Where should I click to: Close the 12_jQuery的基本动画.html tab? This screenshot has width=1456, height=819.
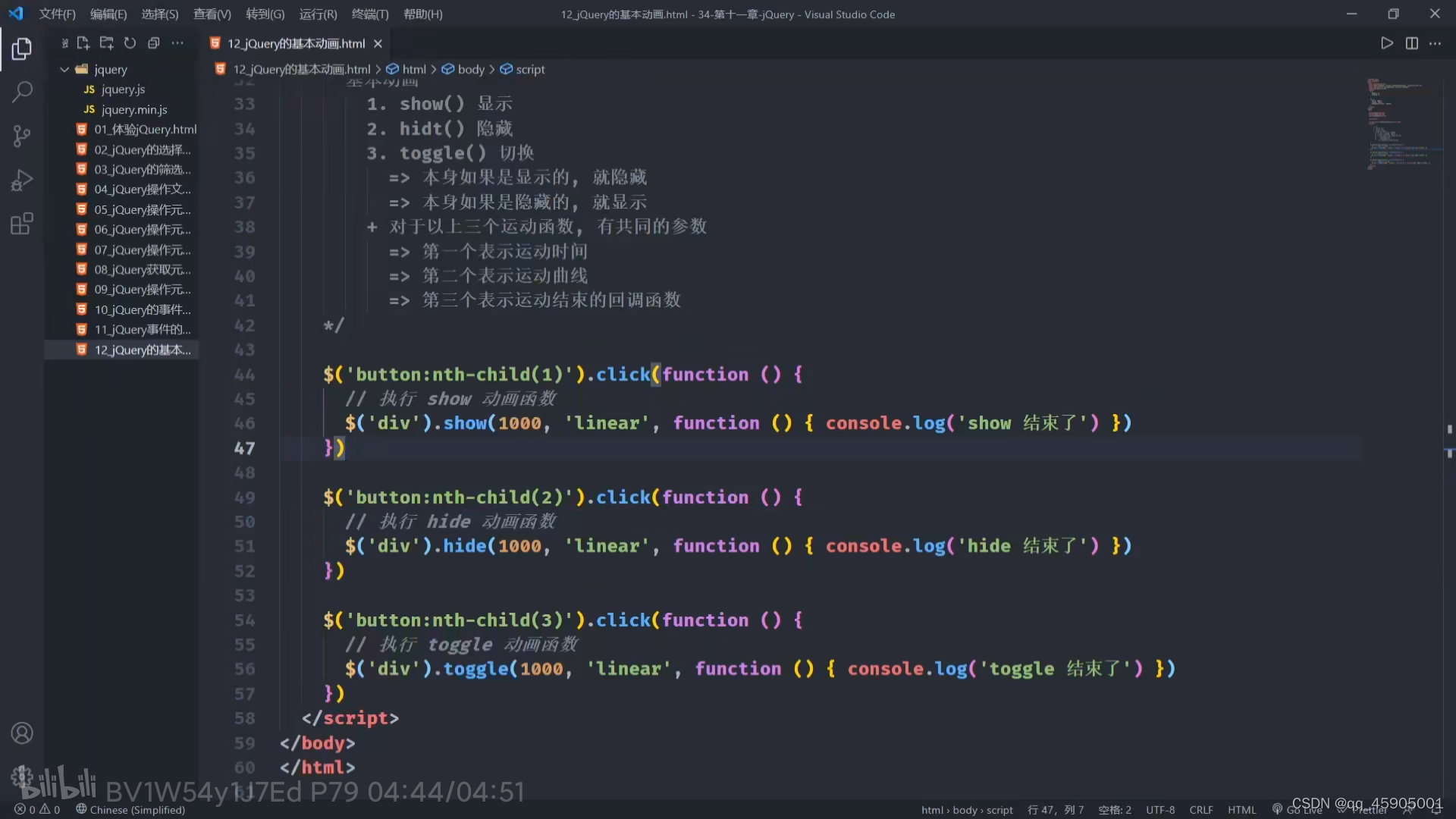point(378,43)
